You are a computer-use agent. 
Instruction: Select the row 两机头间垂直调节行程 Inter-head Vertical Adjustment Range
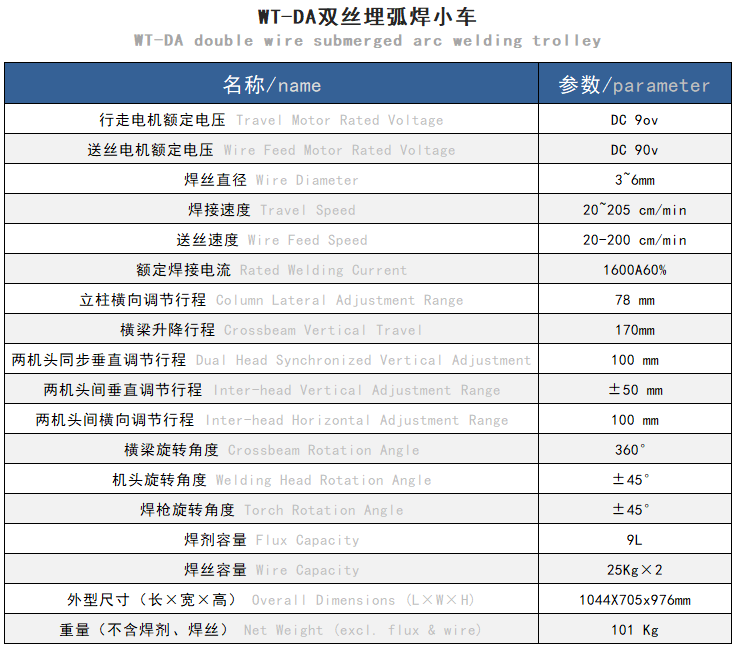[x=368, y=389]
